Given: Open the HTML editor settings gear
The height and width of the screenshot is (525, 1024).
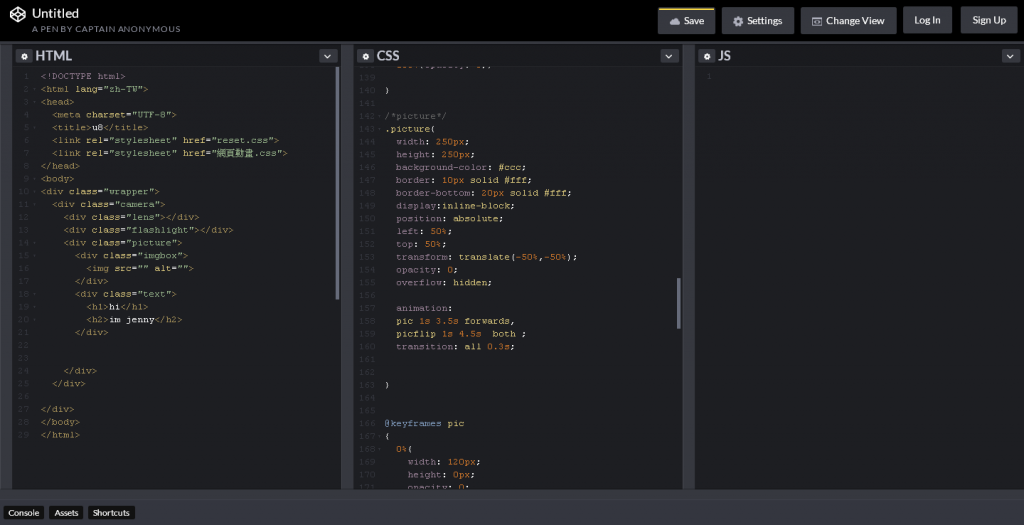Looking at the screenshot, I should [x=24, y=56].
